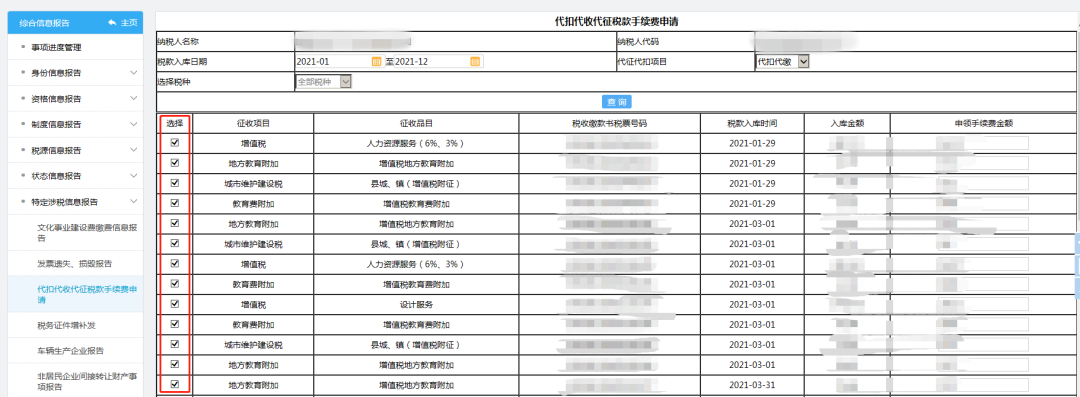Click the 征收品目 column header
Image resolution: width=1080 pixels, height=397 pixels.
click(416, 123)
